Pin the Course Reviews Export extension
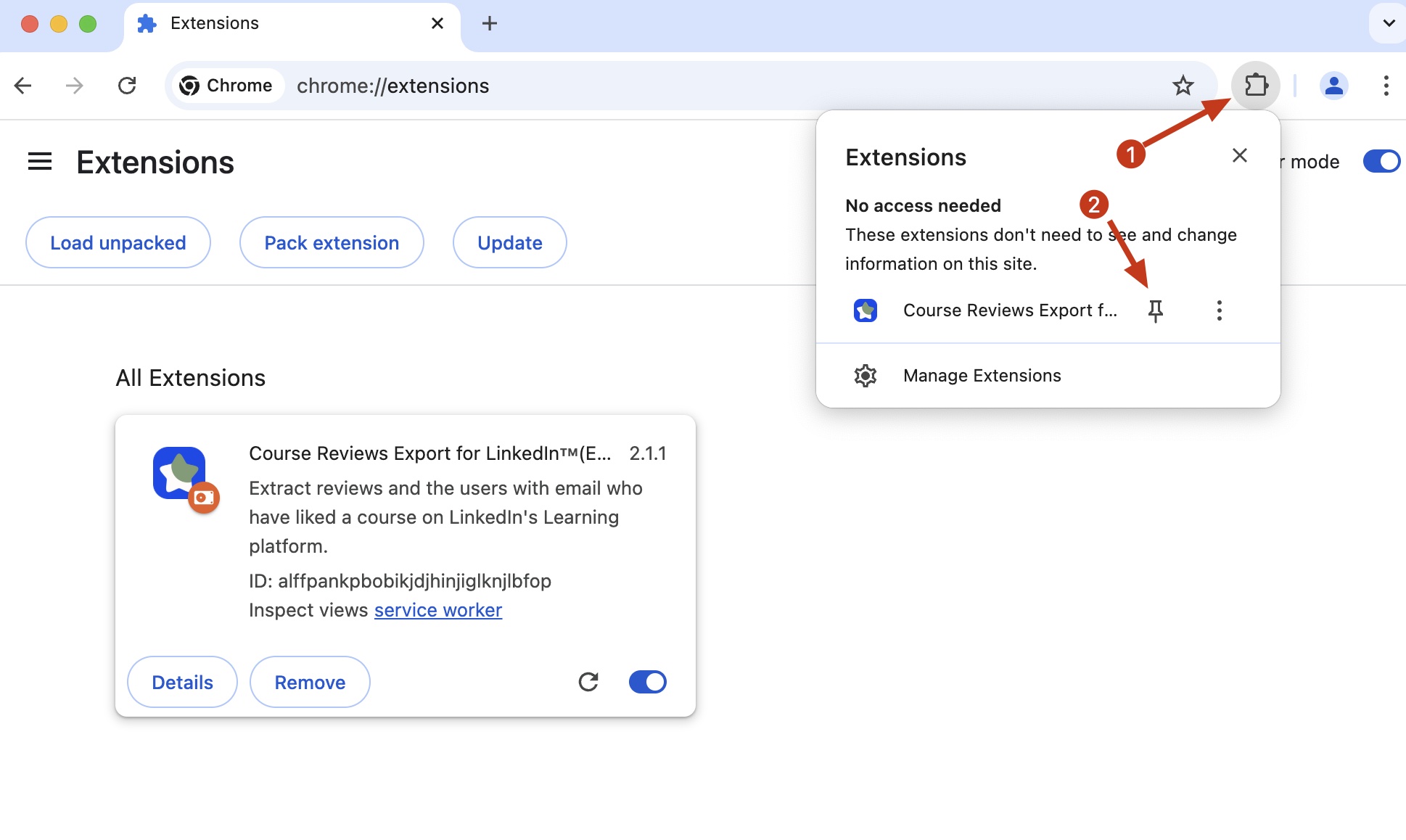The height and width of the screenshot is (840, 1406). 1156,310
